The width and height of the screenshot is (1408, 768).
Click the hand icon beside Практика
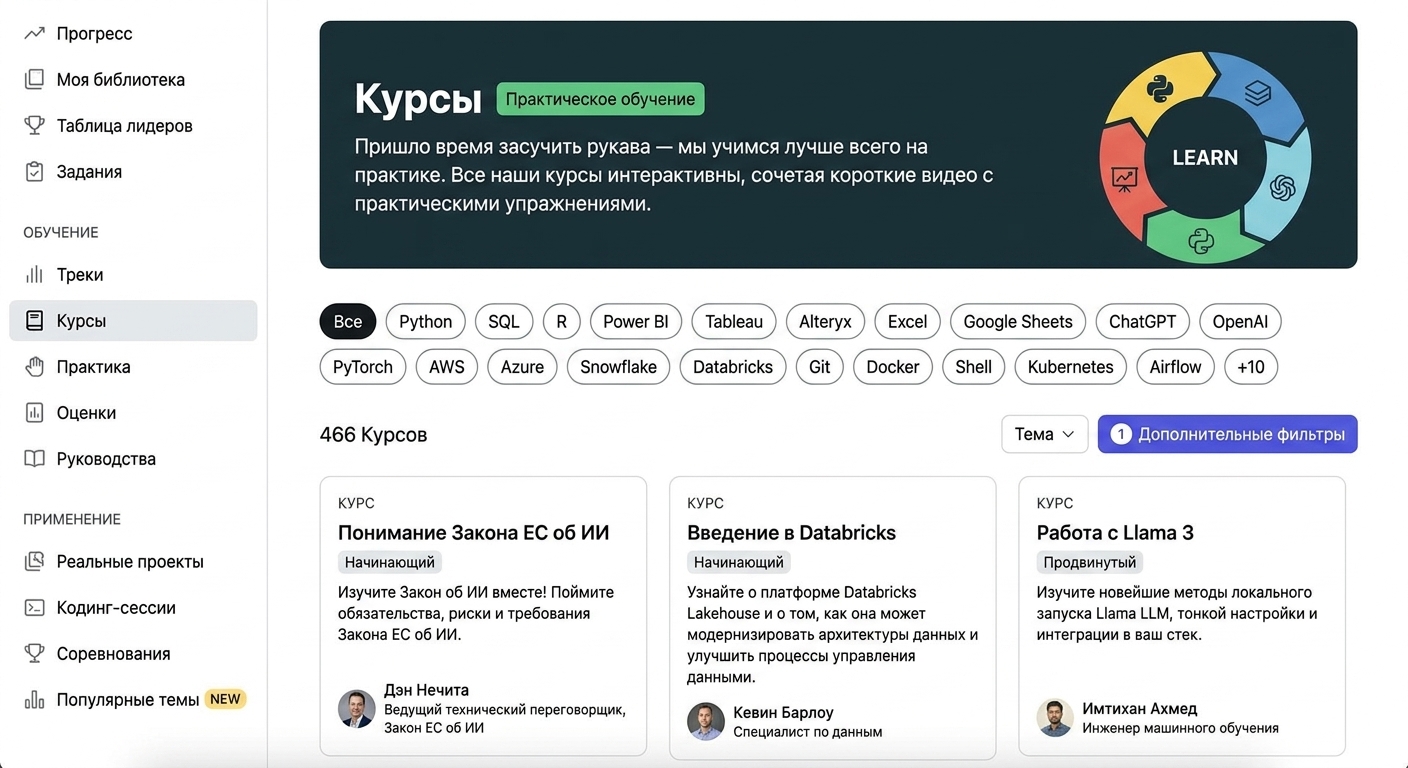click(x=34, y=366)
